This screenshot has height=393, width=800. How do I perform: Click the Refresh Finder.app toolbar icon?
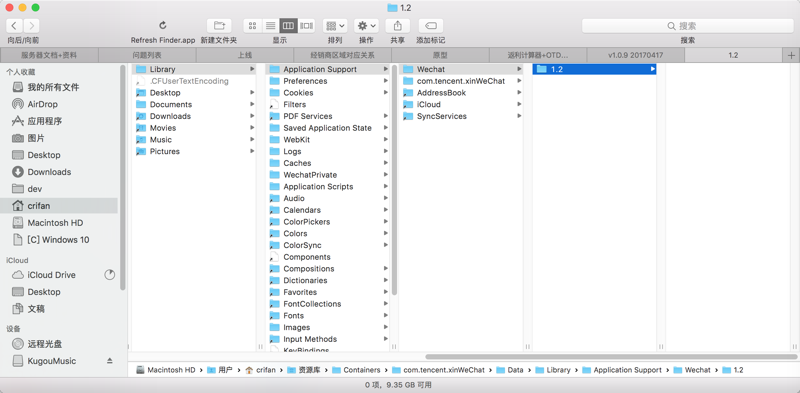pos(163,25)
